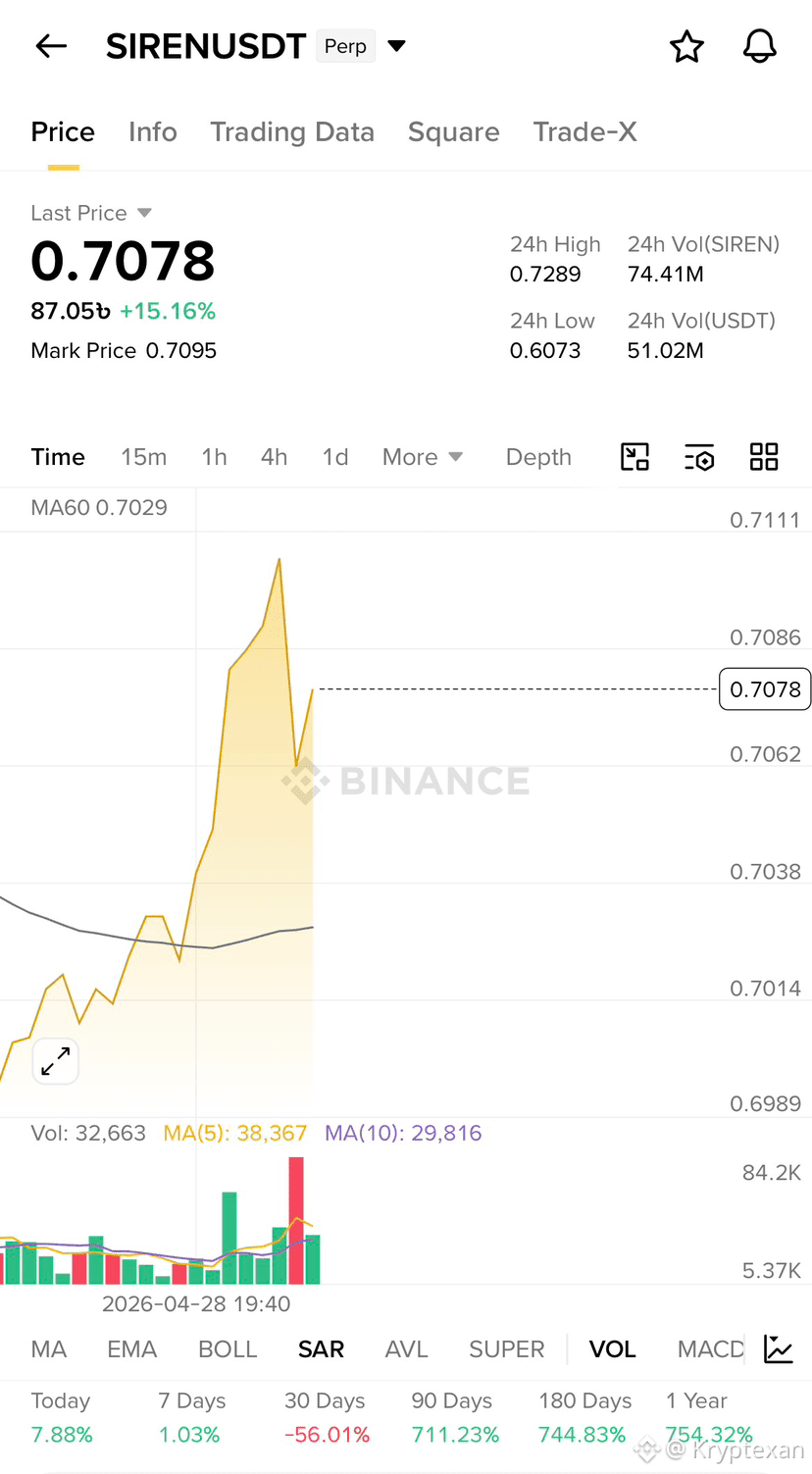Tap Today performance 7.88%
Screen dimensions: 812x1474
(x=62, y=1435)
